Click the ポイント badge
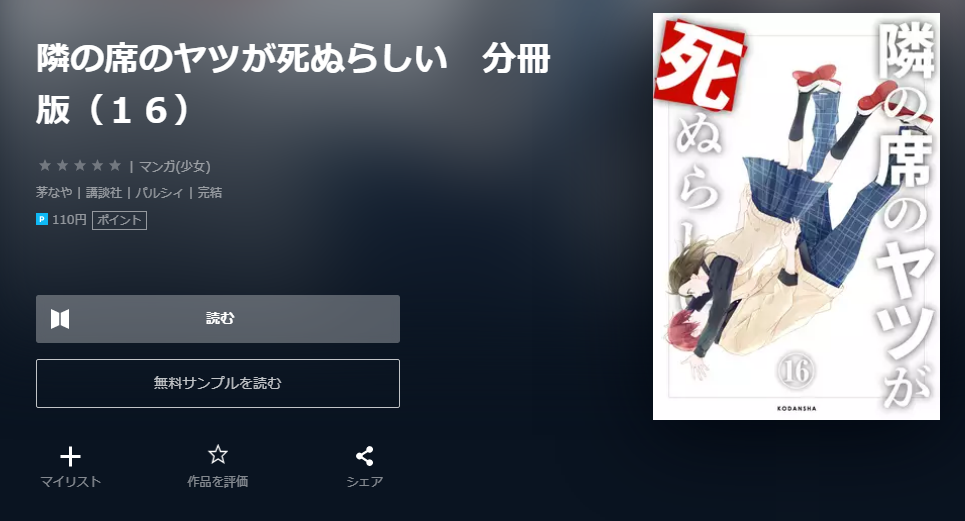This screenshot has width=965, height=521. tap(119, 220)
